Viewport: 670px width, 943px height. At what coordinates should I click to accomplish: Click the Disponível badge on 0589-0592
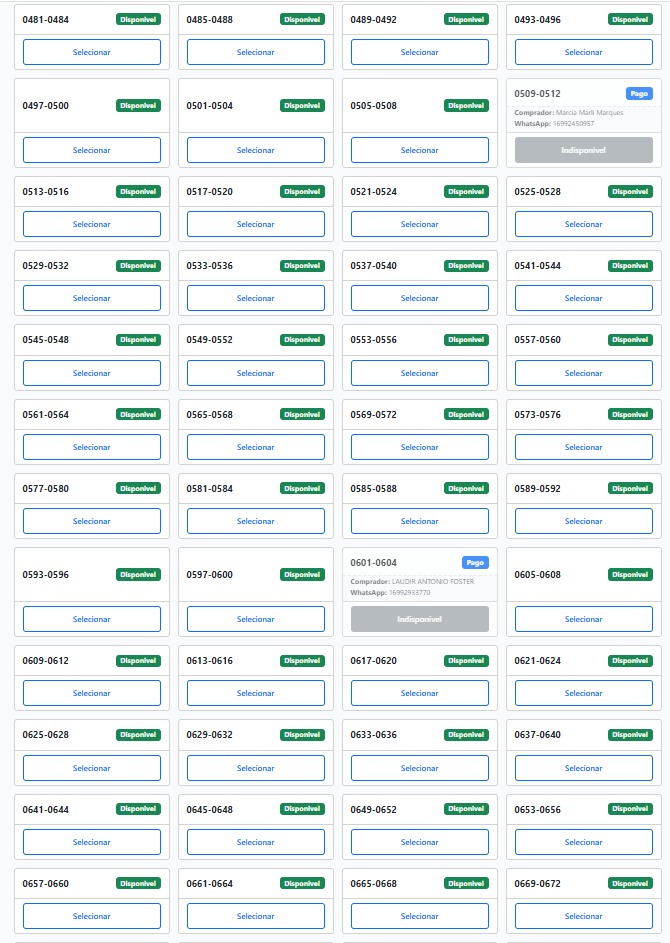[x=630, y=488]
